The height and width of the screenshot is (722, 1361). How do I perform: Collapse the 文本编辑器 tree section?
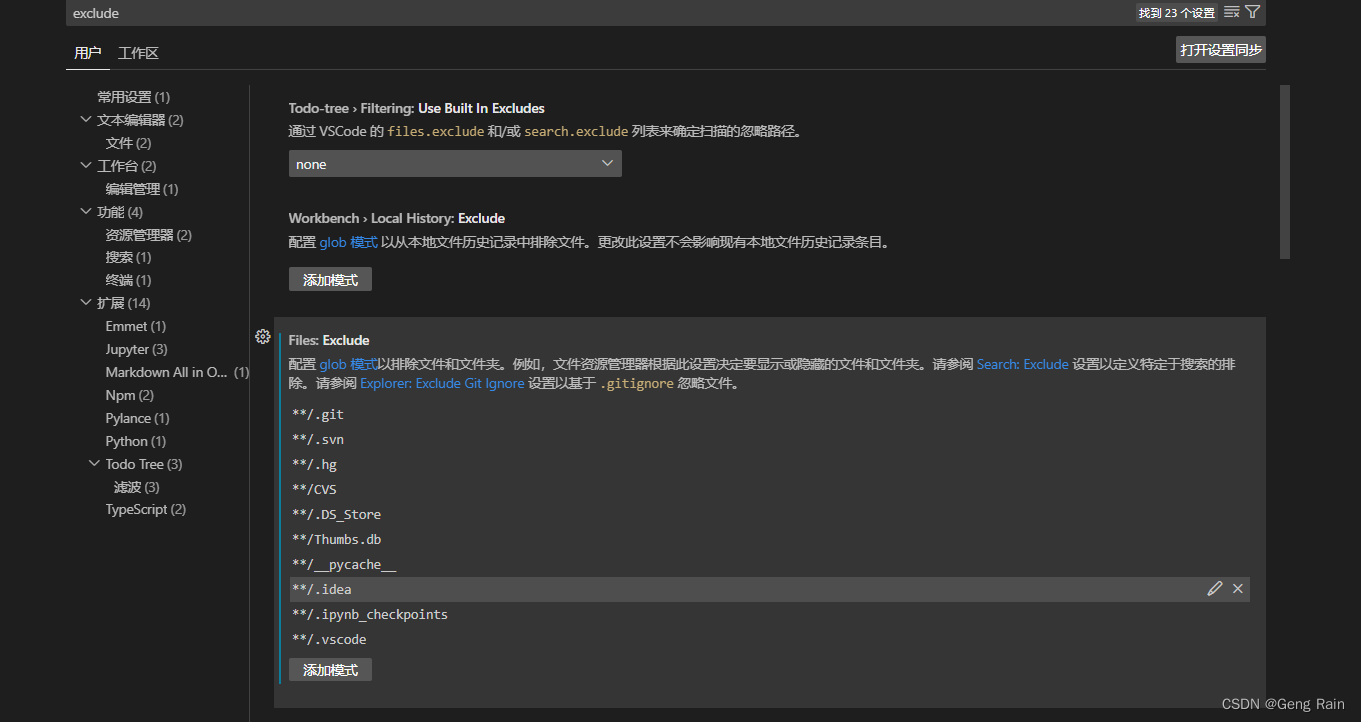tap(85, 120)
